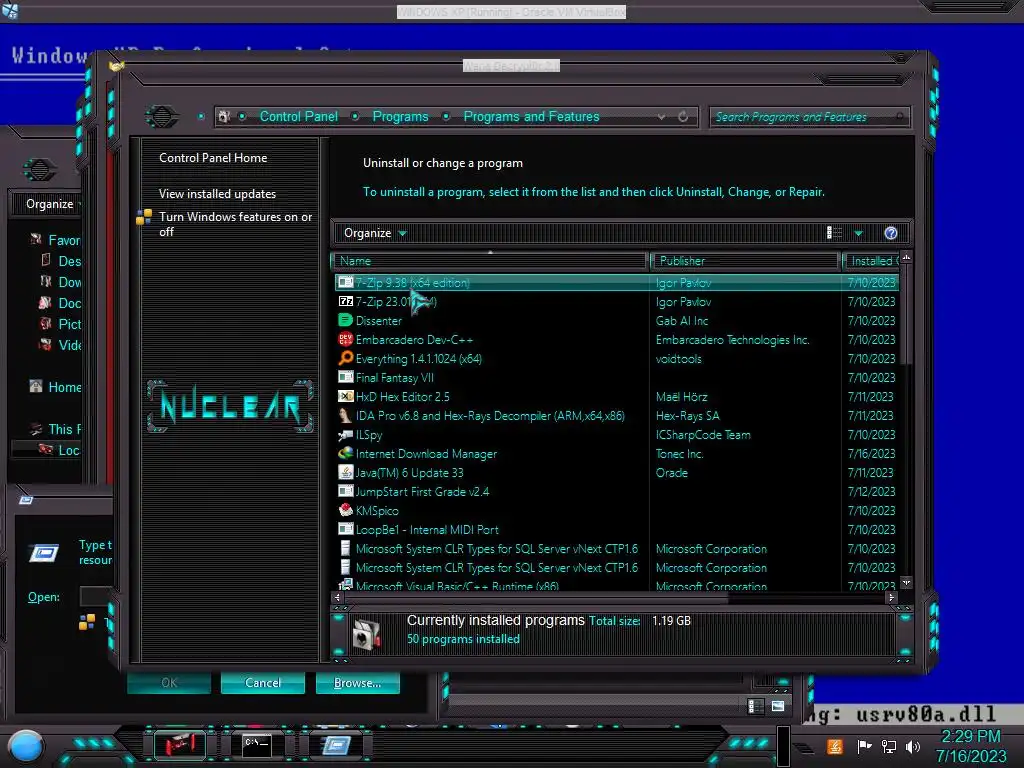Viewport: 1024px width, 768px height.
Task: Click the LoopBe1 Internal MIDI Port icon
Action: click(345, 529)
